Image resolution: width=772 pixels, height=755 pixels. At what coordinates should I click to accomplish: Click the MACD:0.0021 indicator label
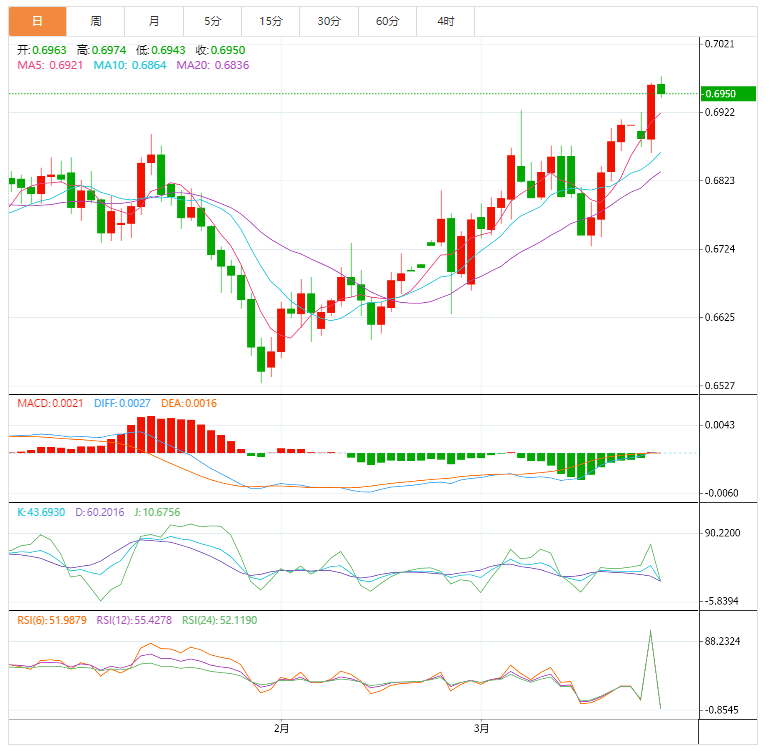point(50,403)
